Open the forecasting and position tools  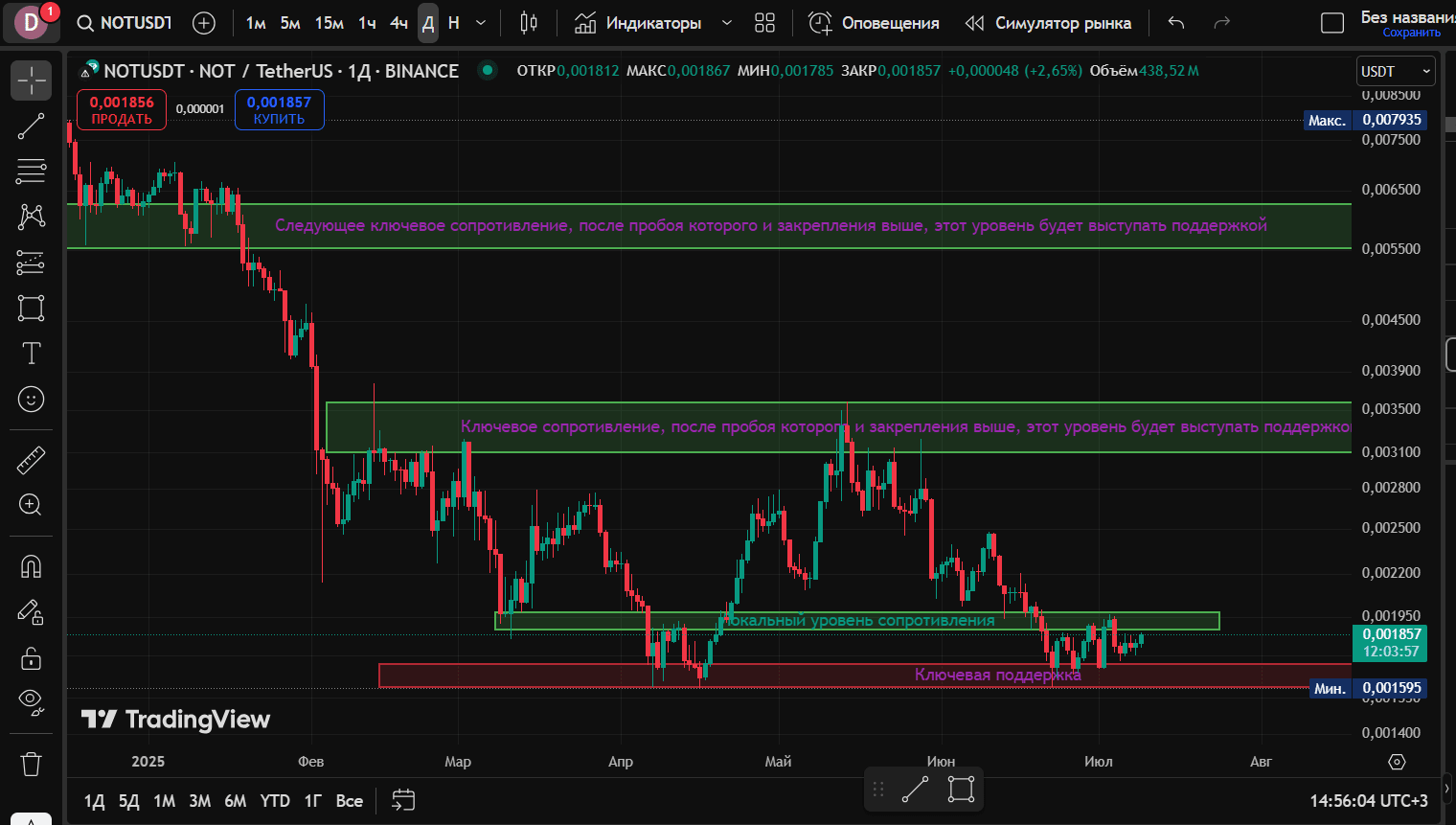click(31, 263)
